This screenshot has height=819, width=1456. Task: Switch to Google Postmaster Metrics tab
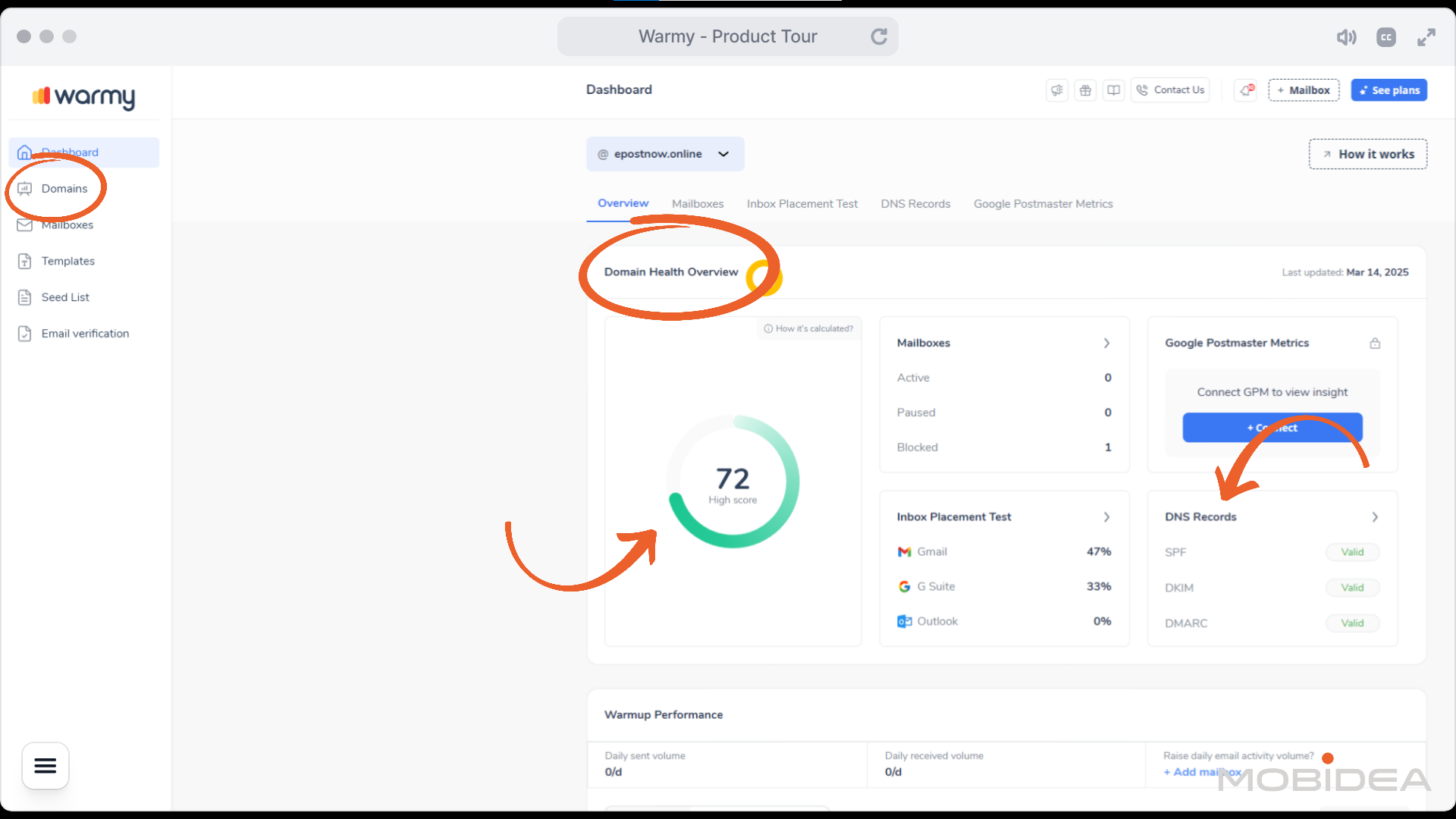point(1043,204)
